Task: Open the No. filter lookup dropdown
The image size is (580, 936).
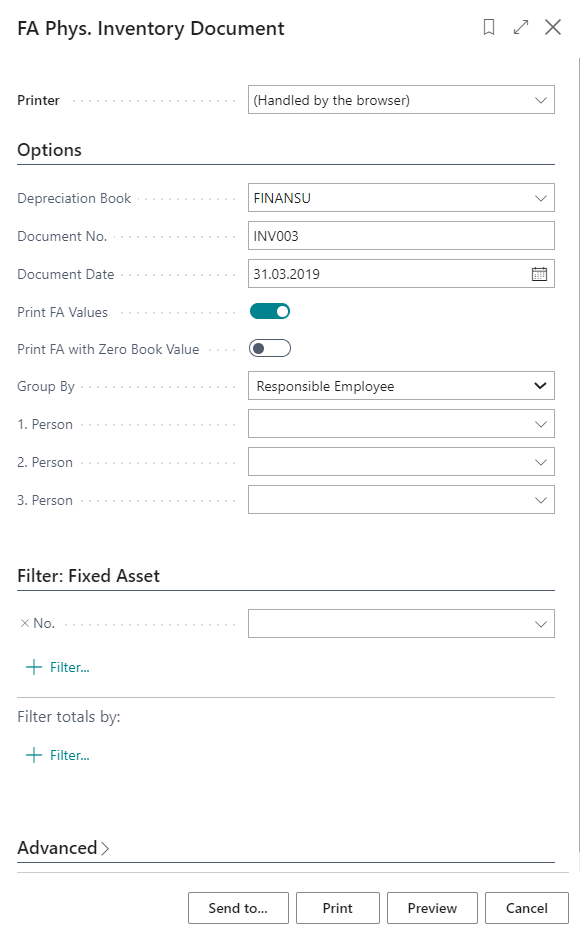Action: (541, 624)
